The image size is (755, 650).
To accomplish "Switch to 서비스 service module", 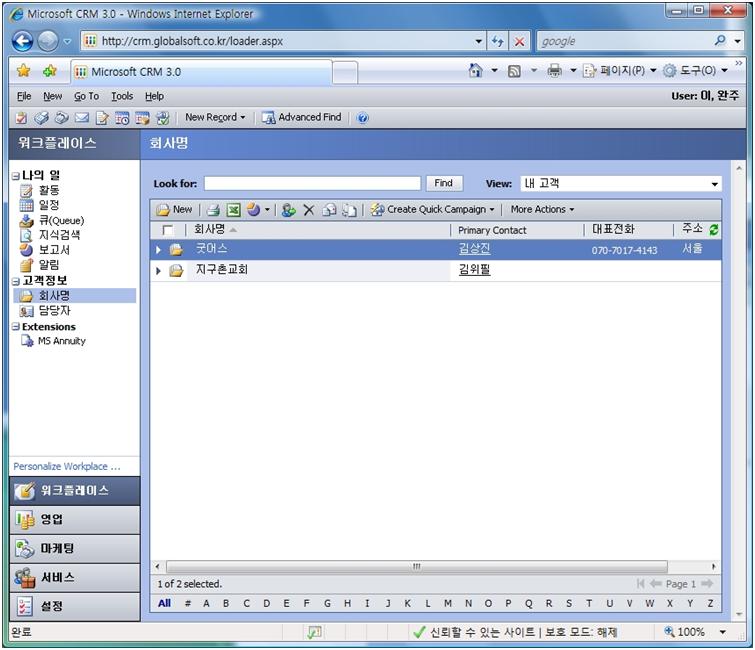I will 75,577.
